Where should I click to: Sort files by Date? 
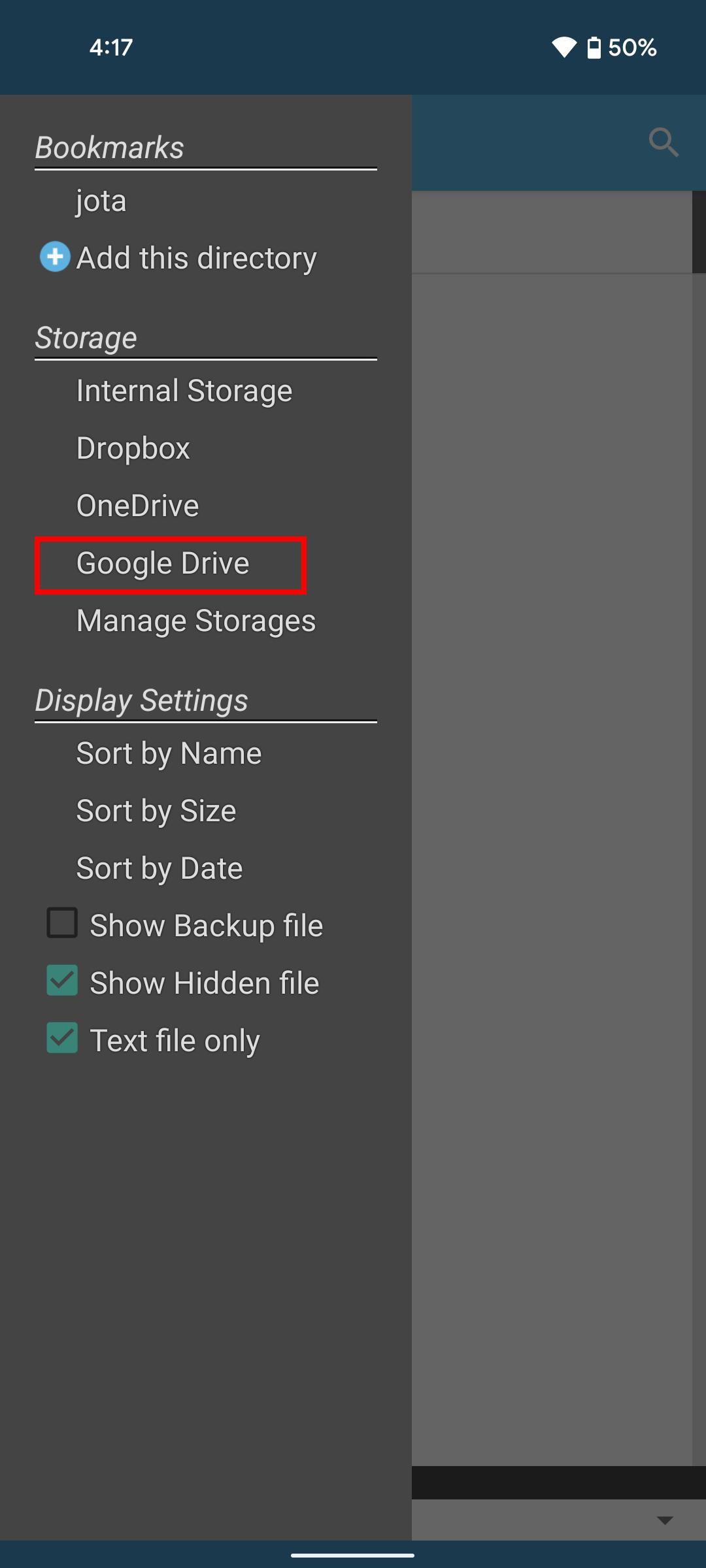point(159,868)
